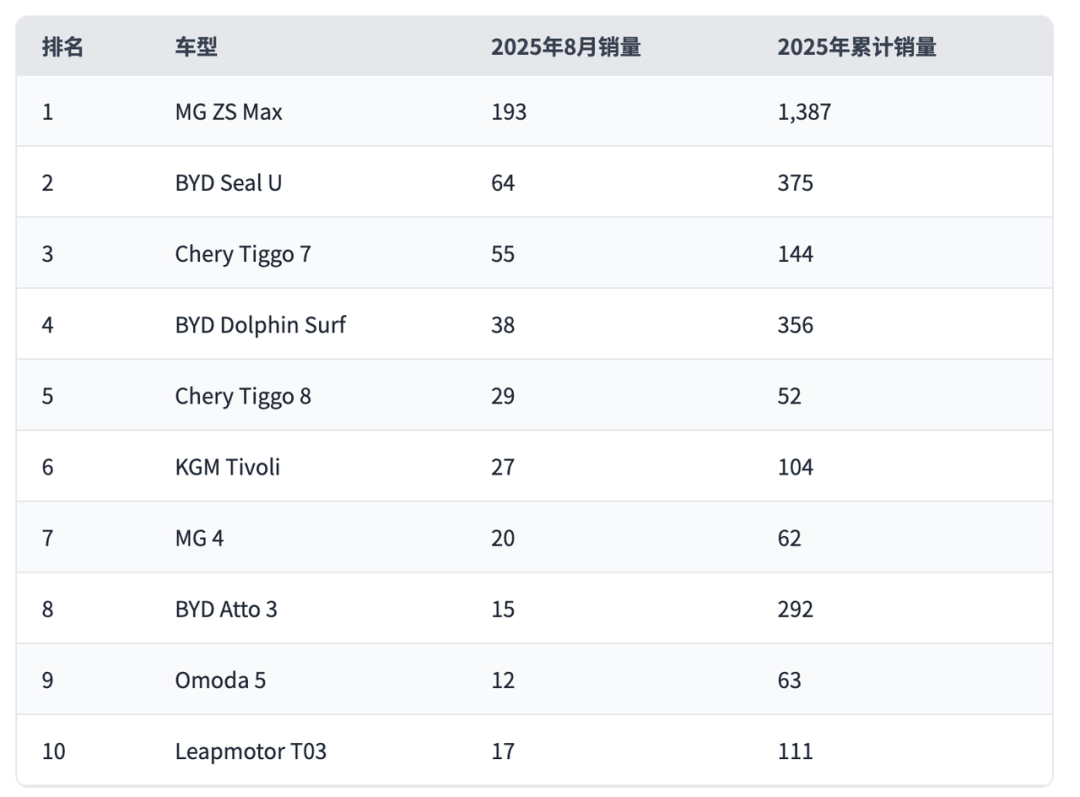1080x797 pixels.
Task: Select the cumulative sales value 375
Action: pos(795,183)
